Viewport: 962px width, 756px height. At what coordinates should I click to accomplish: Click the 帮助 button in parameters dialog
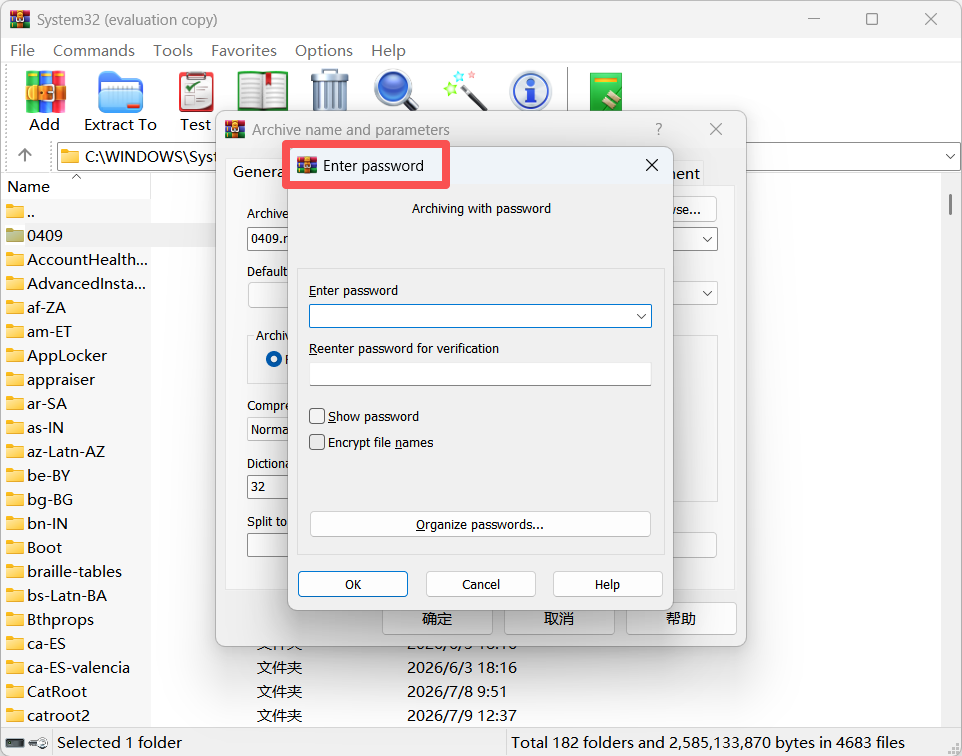[x=681, y=619]
